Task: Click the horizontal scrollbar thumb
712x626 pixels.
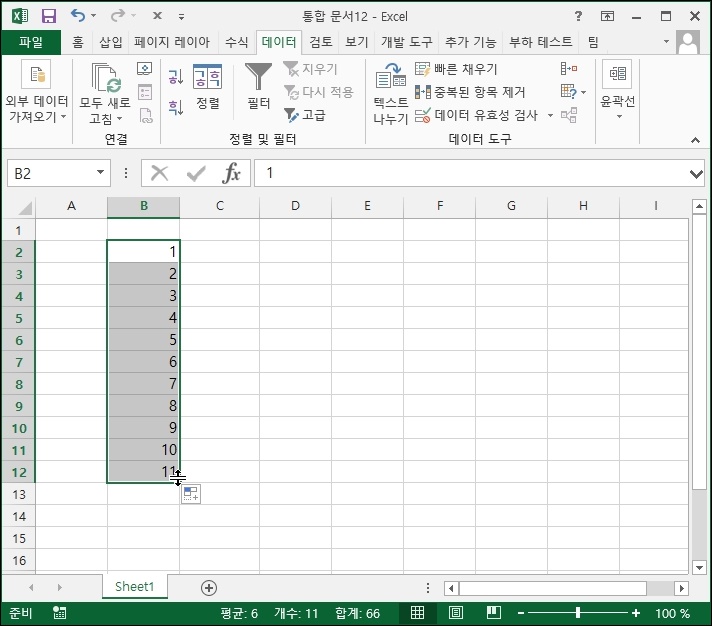Action: tap(553, 588)
